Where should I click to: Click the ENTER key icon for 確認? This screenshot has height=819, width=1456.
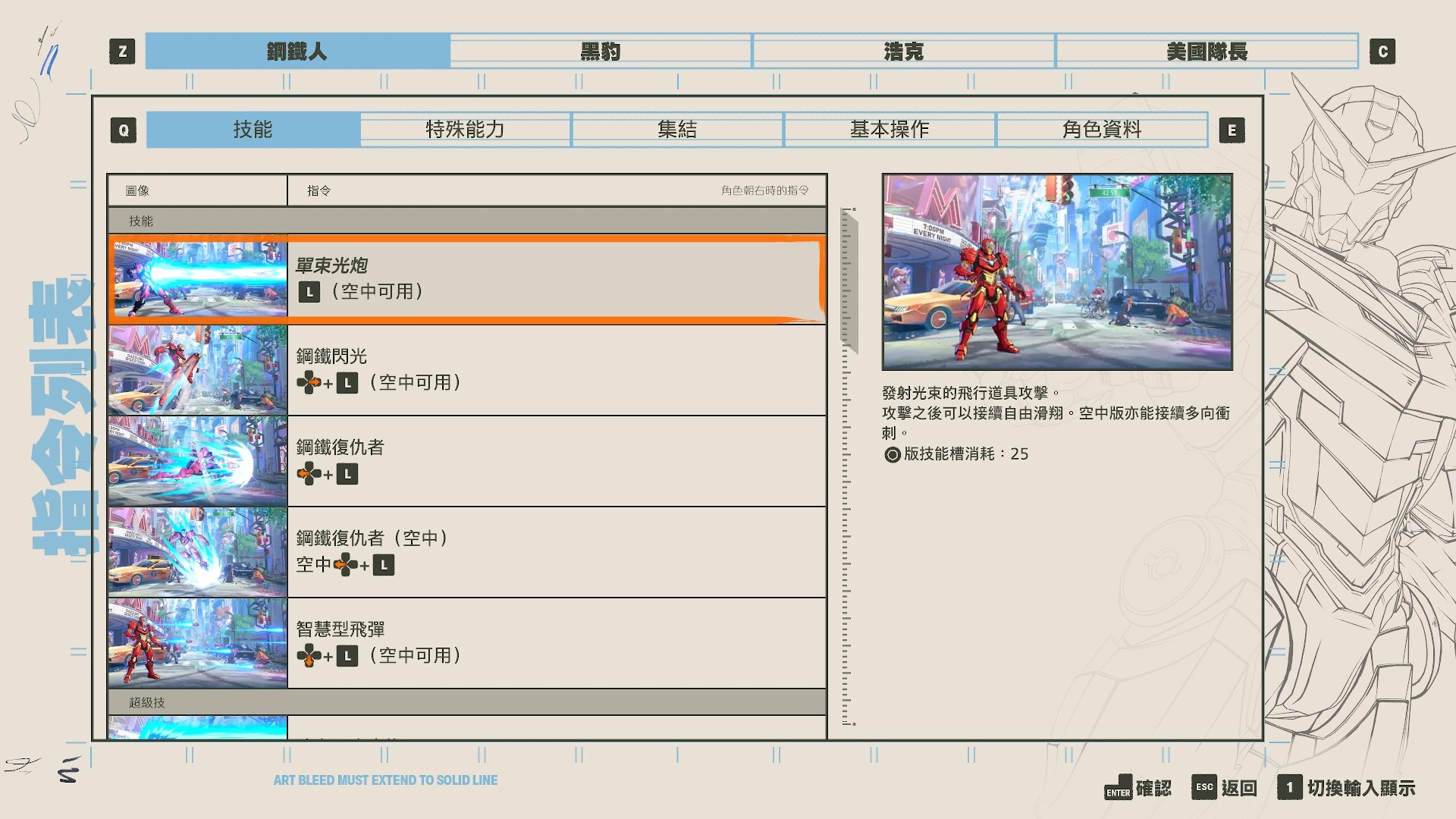(1118, 789)
